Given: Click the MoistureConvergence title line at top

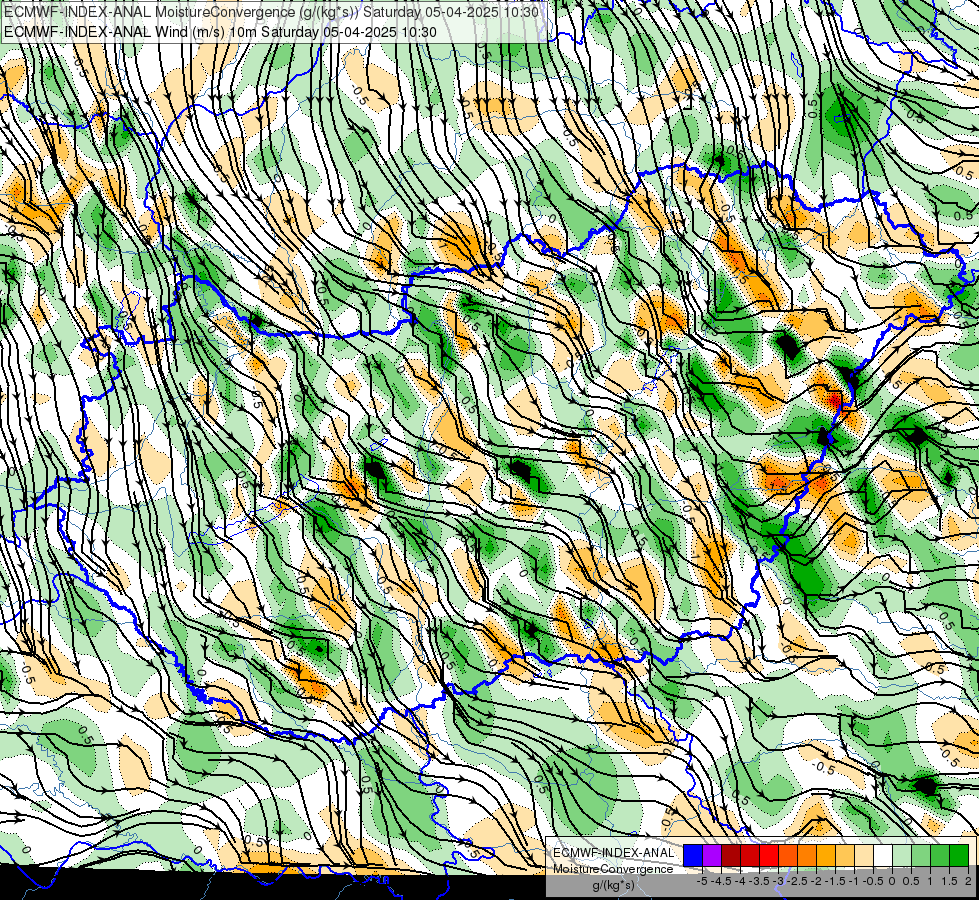Looking at the screenshot, I should 271,11.
